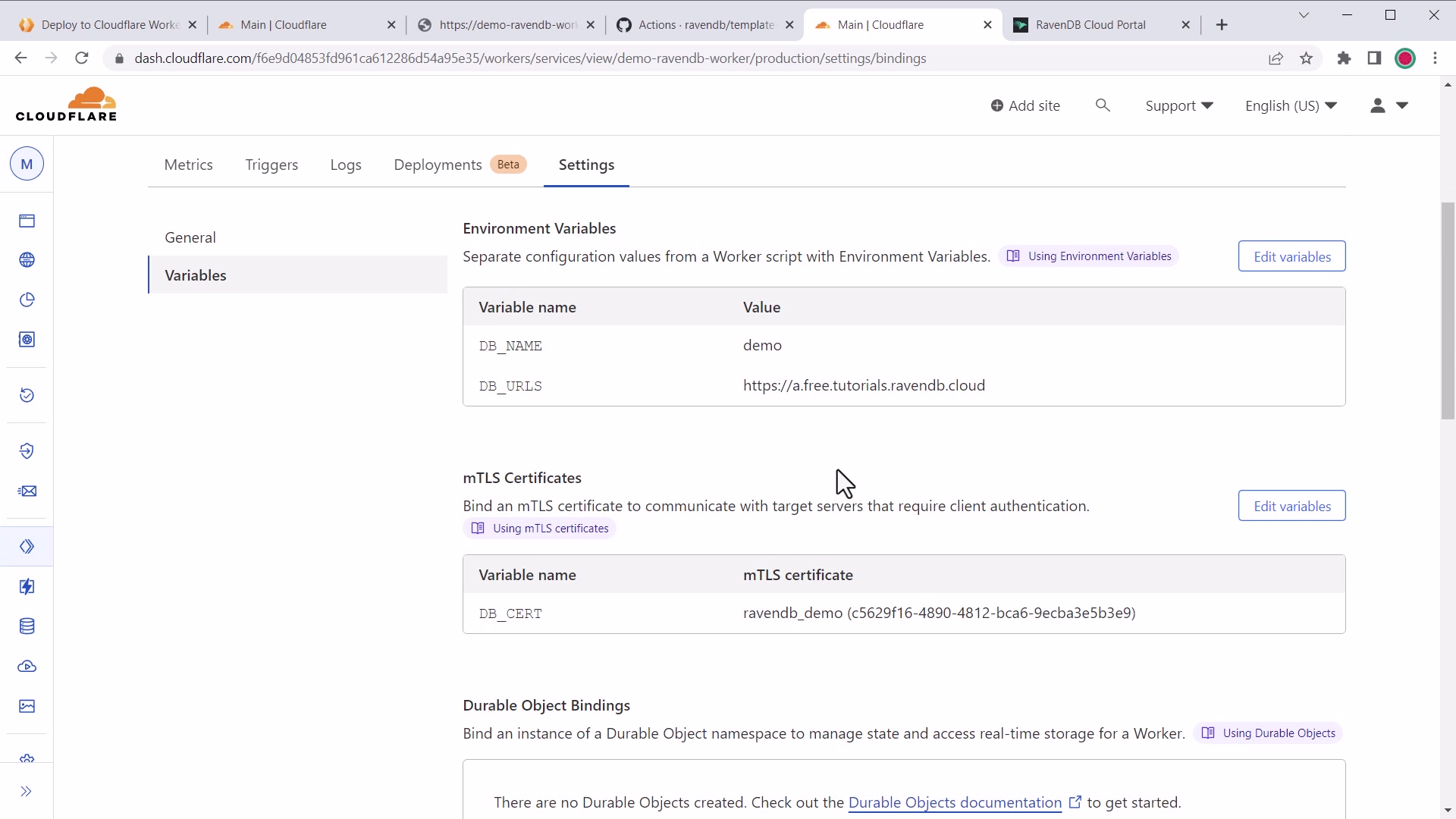The image size is (1456, 819).
Task: Switch to the demo-ravendb-worker URL tab
Action: point(506,25)
